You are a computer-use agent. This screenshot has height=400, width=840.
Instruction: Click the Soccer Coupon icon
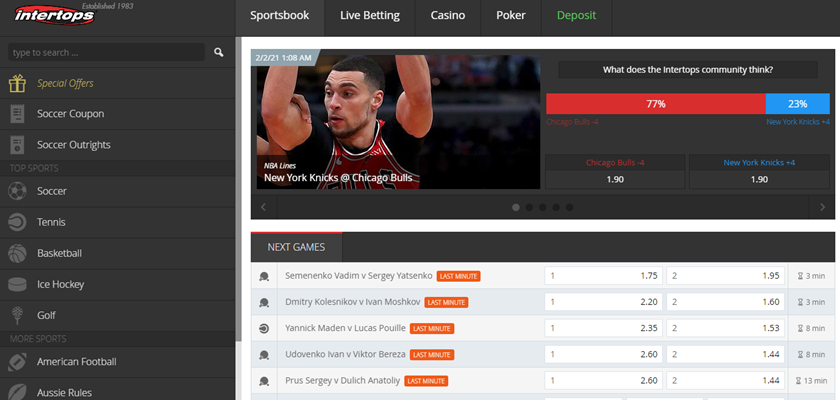[x=17, y=114]
